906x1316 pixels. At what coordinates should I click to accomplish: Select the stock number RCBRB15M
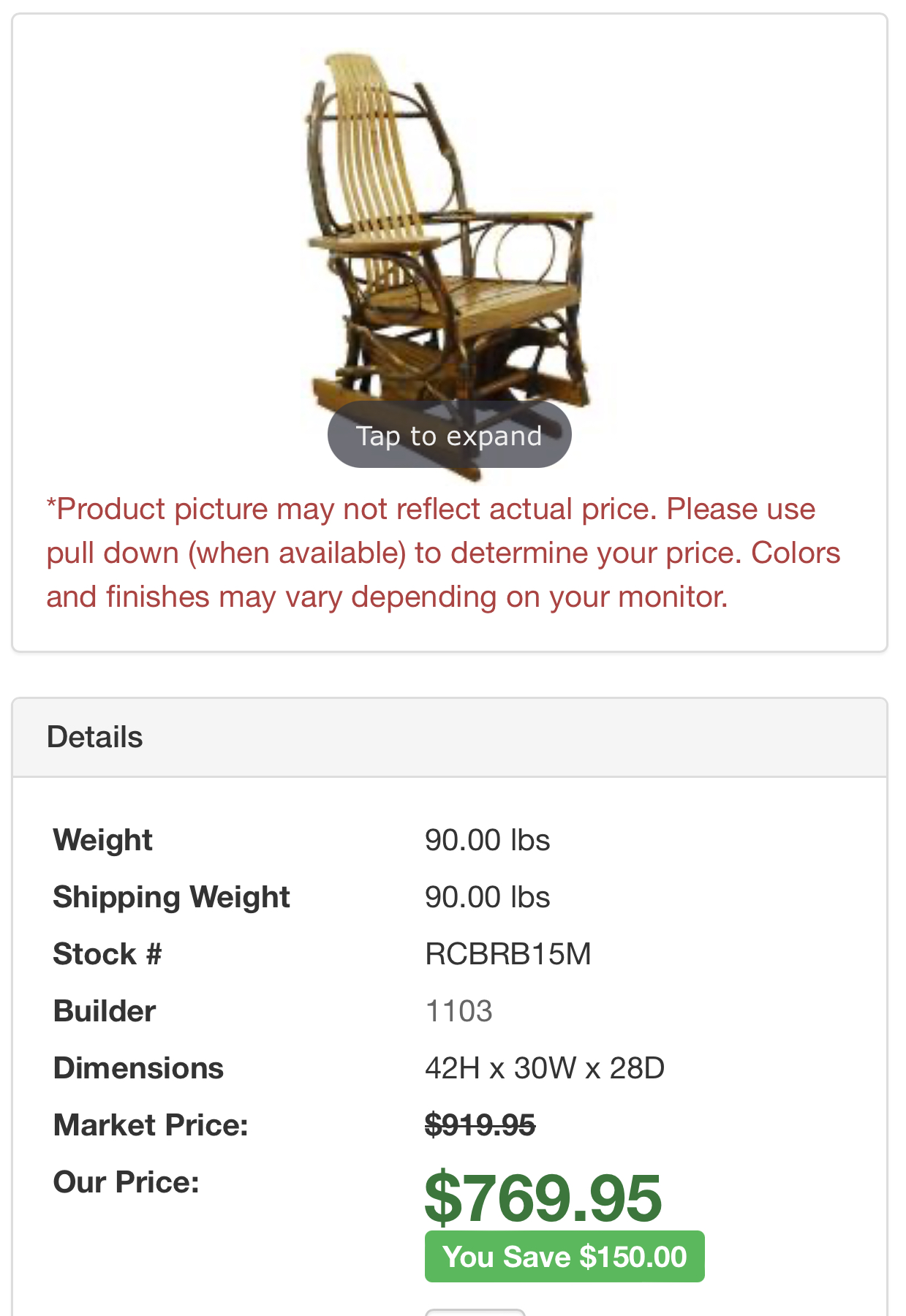pos(507,954)
